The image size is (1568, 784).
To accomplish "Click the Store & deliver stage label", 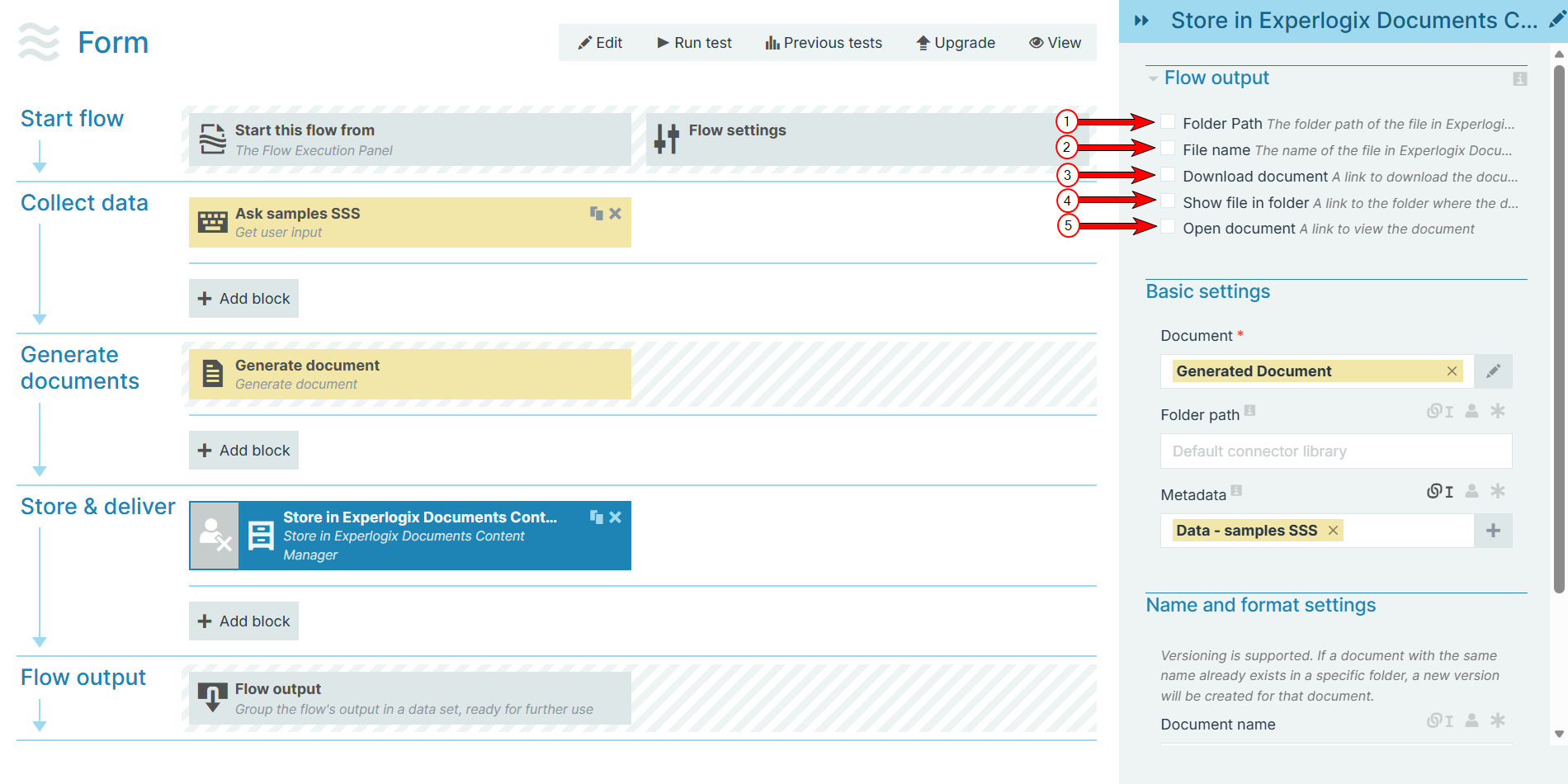I will point(98,507).
